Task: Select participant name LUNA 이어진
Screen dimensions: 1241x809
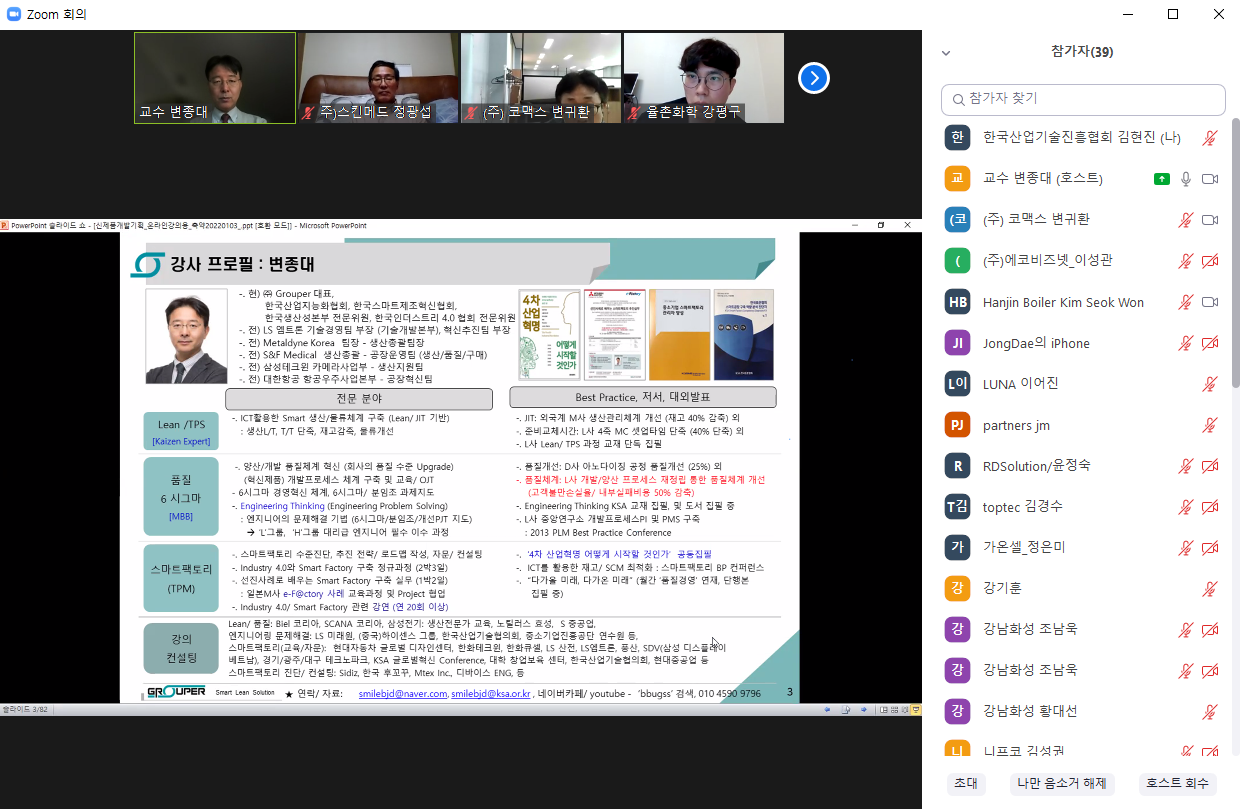Action: (x=1020, y=384)
